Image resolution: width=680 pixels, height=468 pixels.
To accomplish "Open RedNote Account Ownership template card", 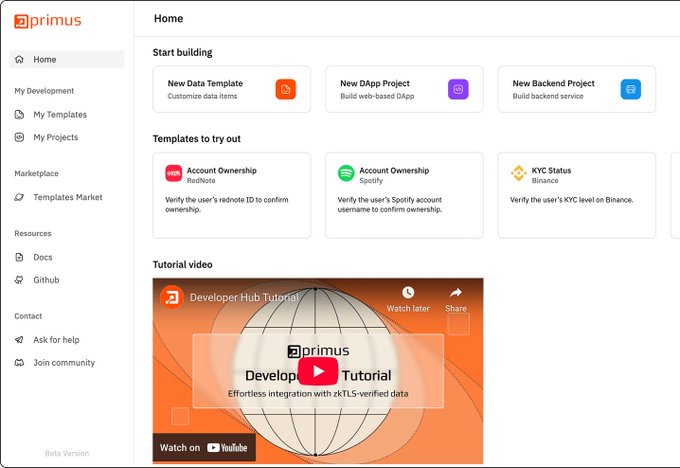I will pos(232,195).
